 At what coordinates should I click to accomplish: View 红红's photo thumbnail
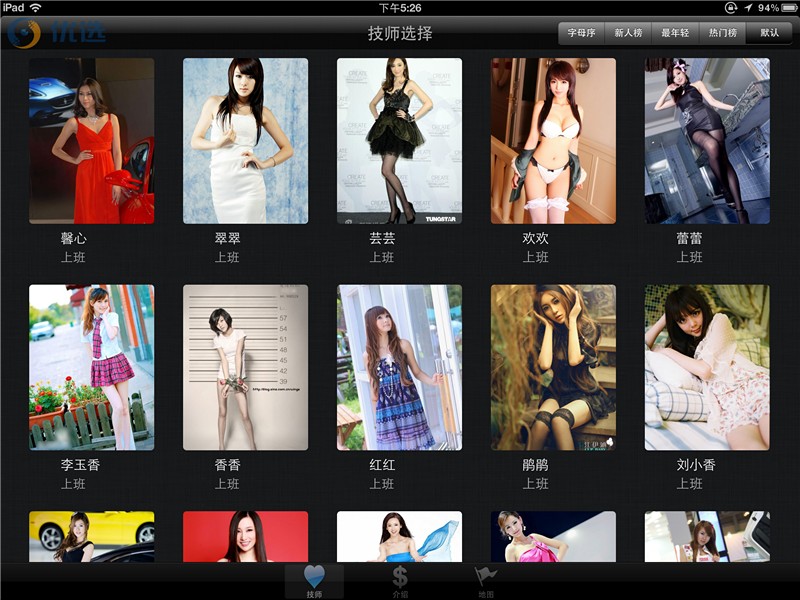[399, 367]
